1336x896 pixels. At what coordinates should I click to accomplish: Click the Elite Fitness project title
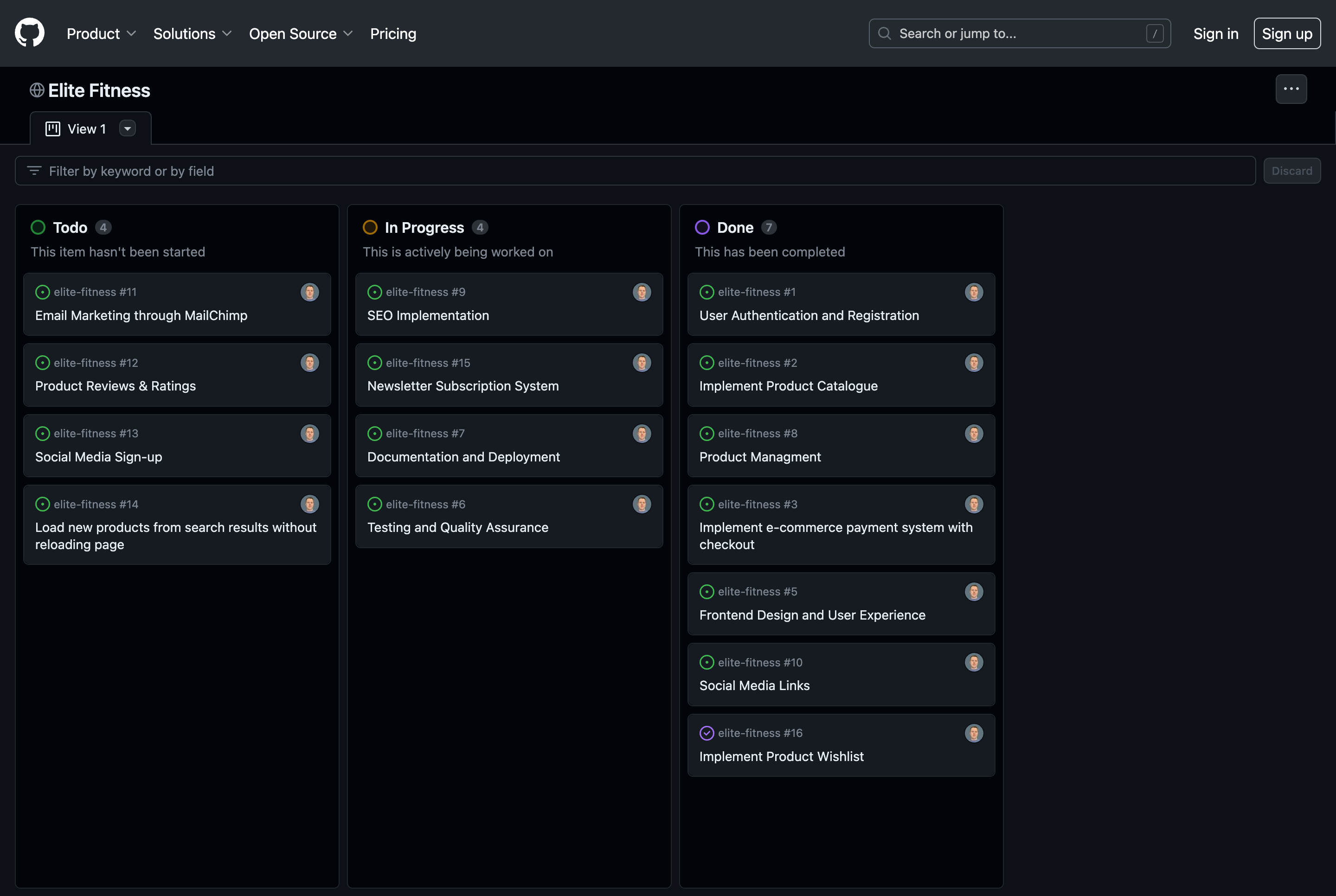click(x=99, y=90)
